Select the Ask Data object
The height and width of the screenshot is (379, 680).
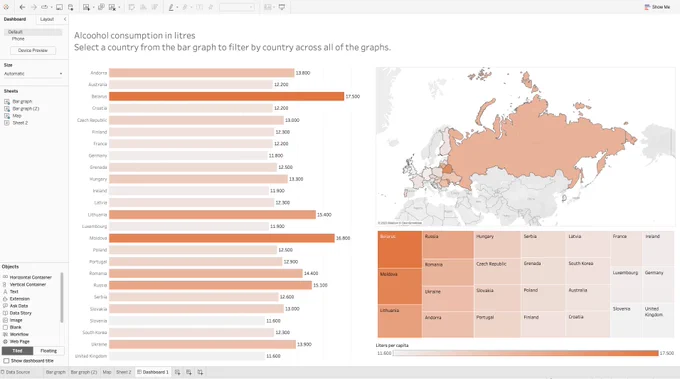point(15,306)
